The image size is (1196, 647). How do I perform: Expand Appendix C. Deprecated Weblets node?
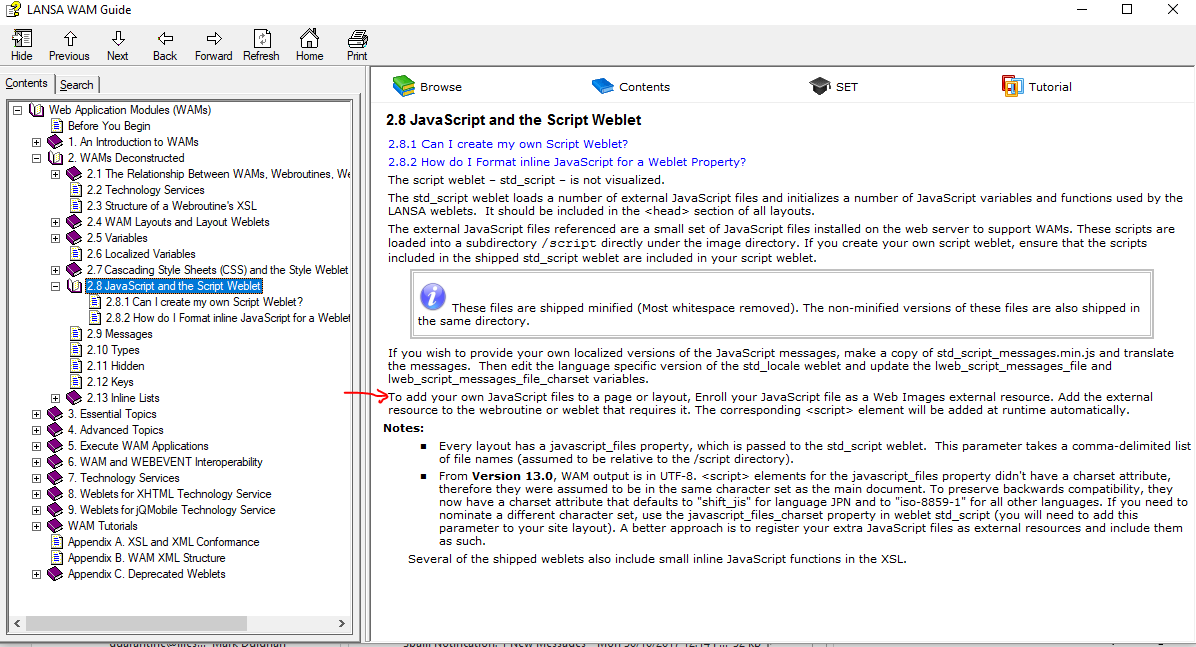(x=37, y=575)
